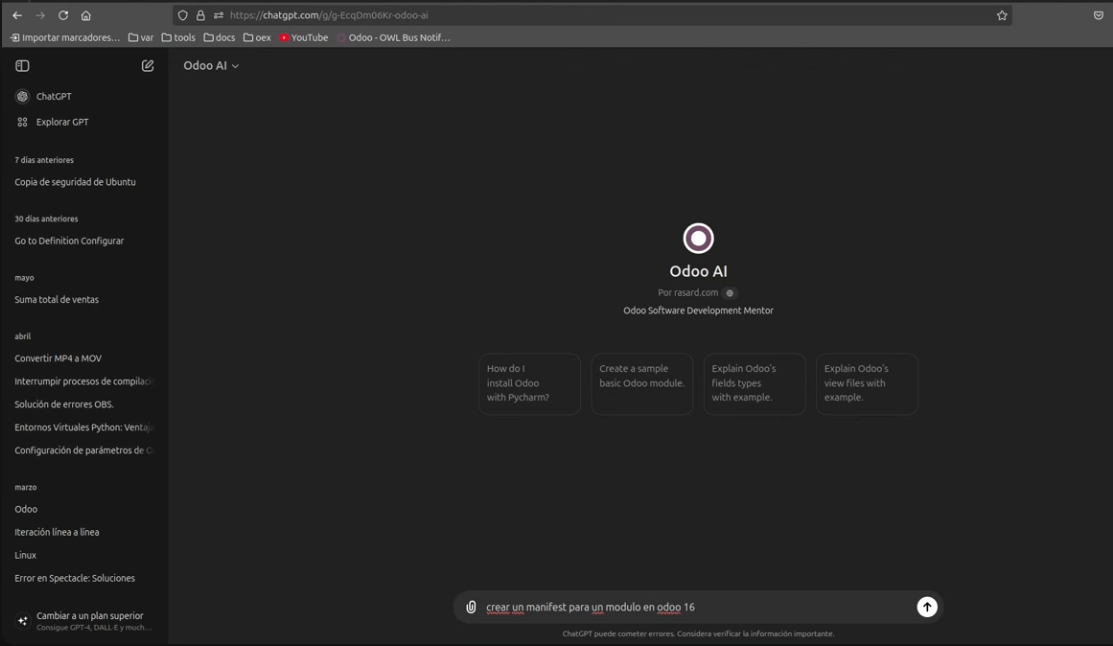Image resolution: width=1113 pixels, height=646 pixels.
Task: Attach a file with the paperclip
Action: pos(471,607)
